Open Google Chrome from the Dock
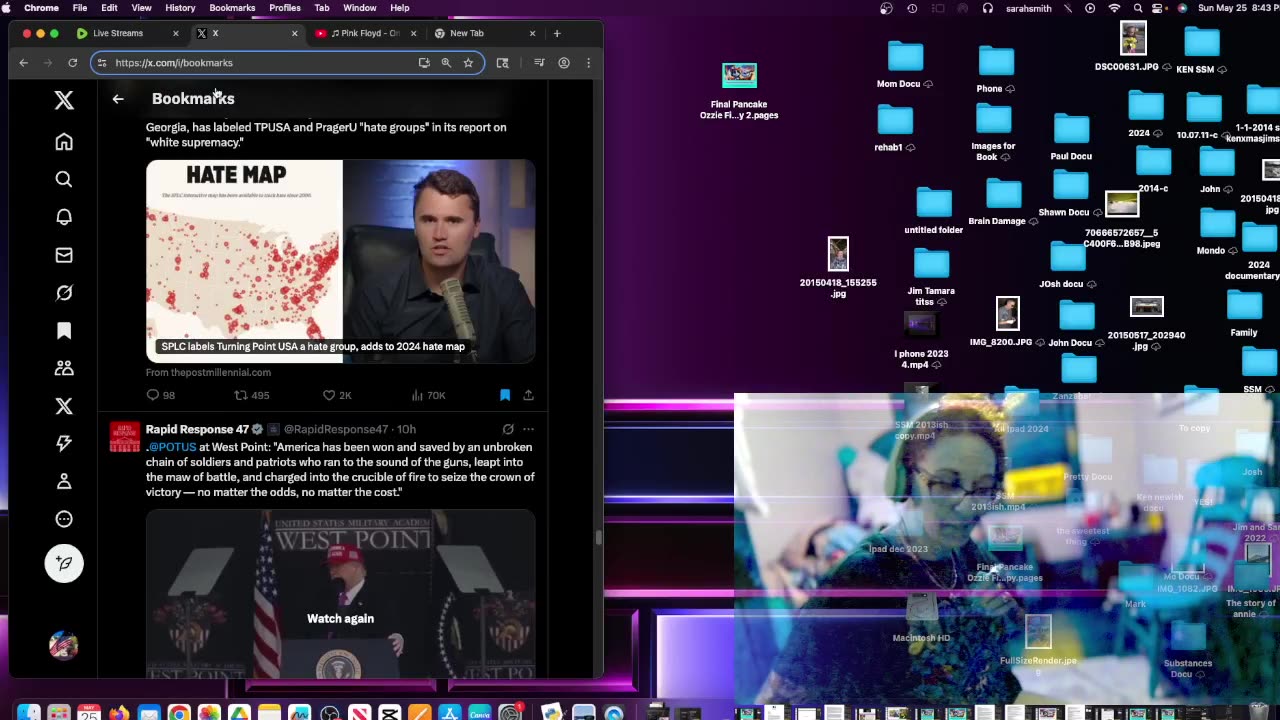The width and height of the screenshot is (1280, 720). pos(179,713)
